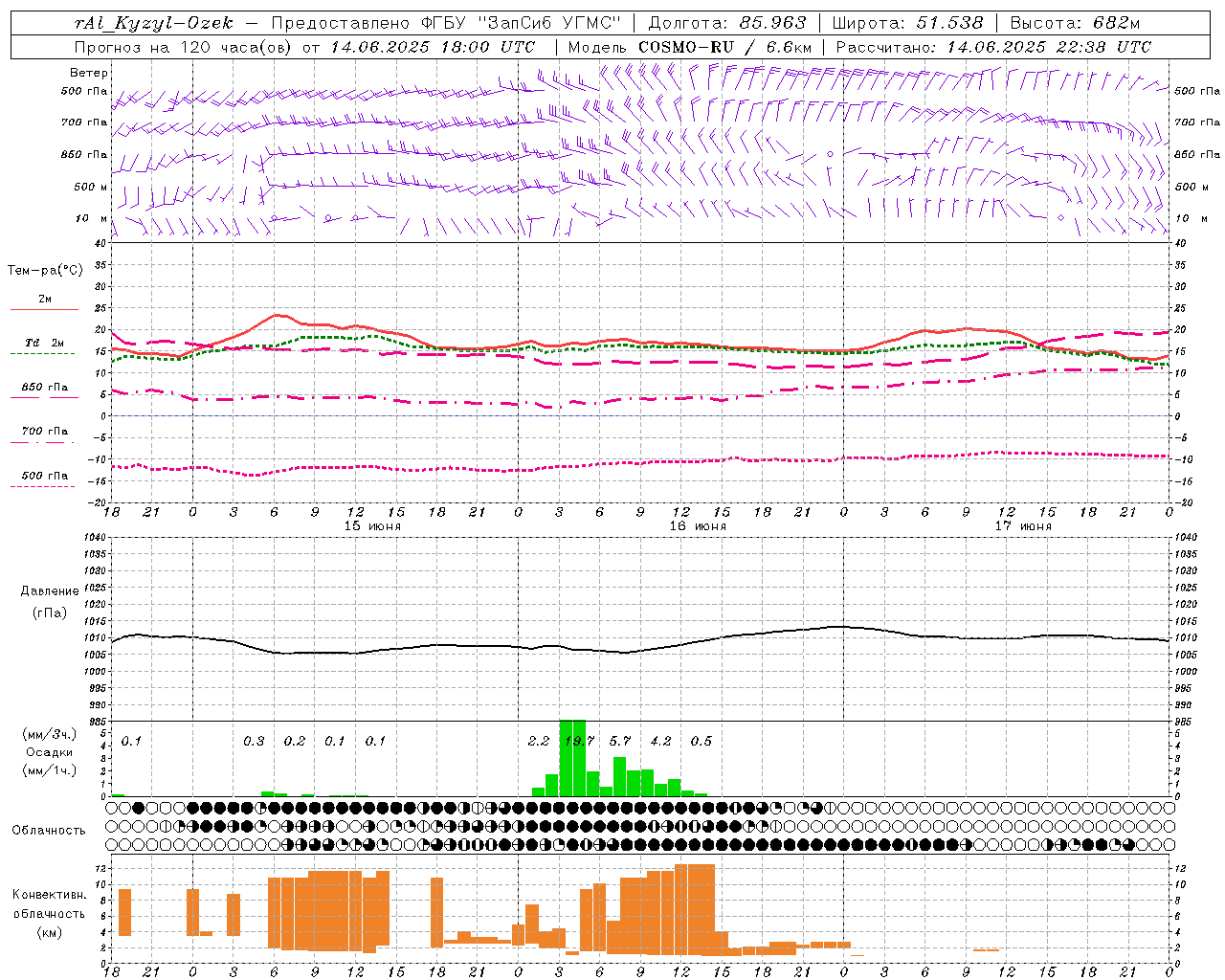This screenshot has width=1225, height=980.
Task: Click the (мм/1ч.) precipitation unit label
Action: point(50,770)
